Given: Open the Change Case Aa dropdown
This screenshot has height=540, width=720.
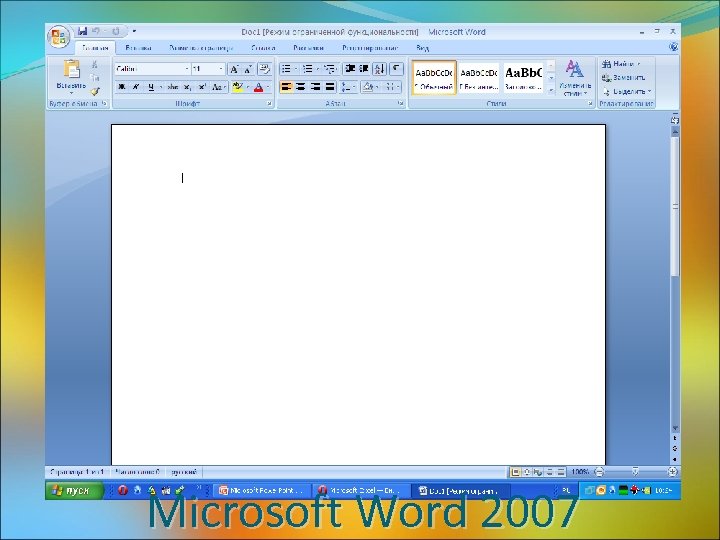Looking at the screenshot, I should pyautogui.click(x=219, y=87).
